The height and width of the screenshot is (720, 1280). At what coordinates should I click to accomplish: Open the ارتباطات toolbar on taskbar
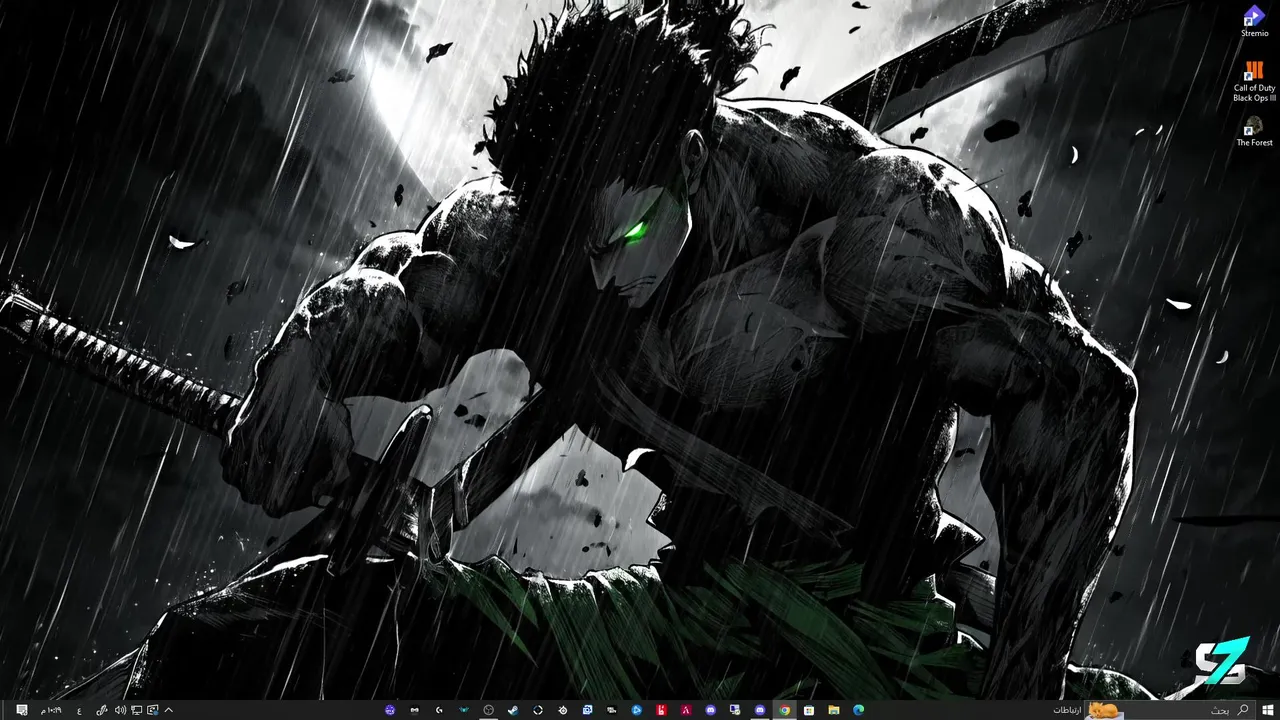[x=1067, y=710]
